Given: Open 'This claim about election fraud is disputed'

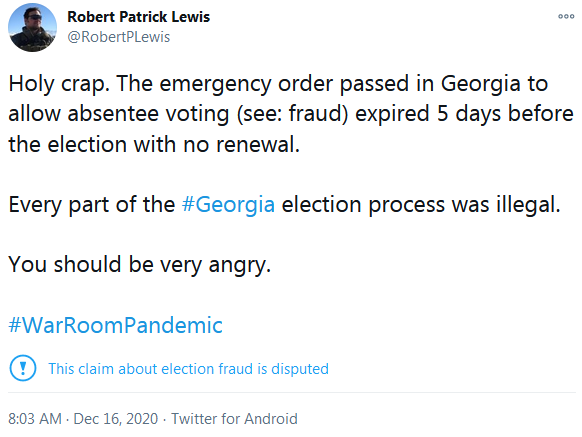Looking at the screenshot, I should 188,369.
